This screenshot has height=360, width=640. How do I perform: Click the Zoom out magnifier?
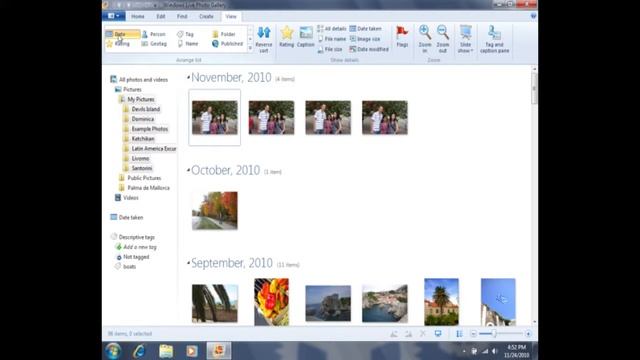coord(443,39)
